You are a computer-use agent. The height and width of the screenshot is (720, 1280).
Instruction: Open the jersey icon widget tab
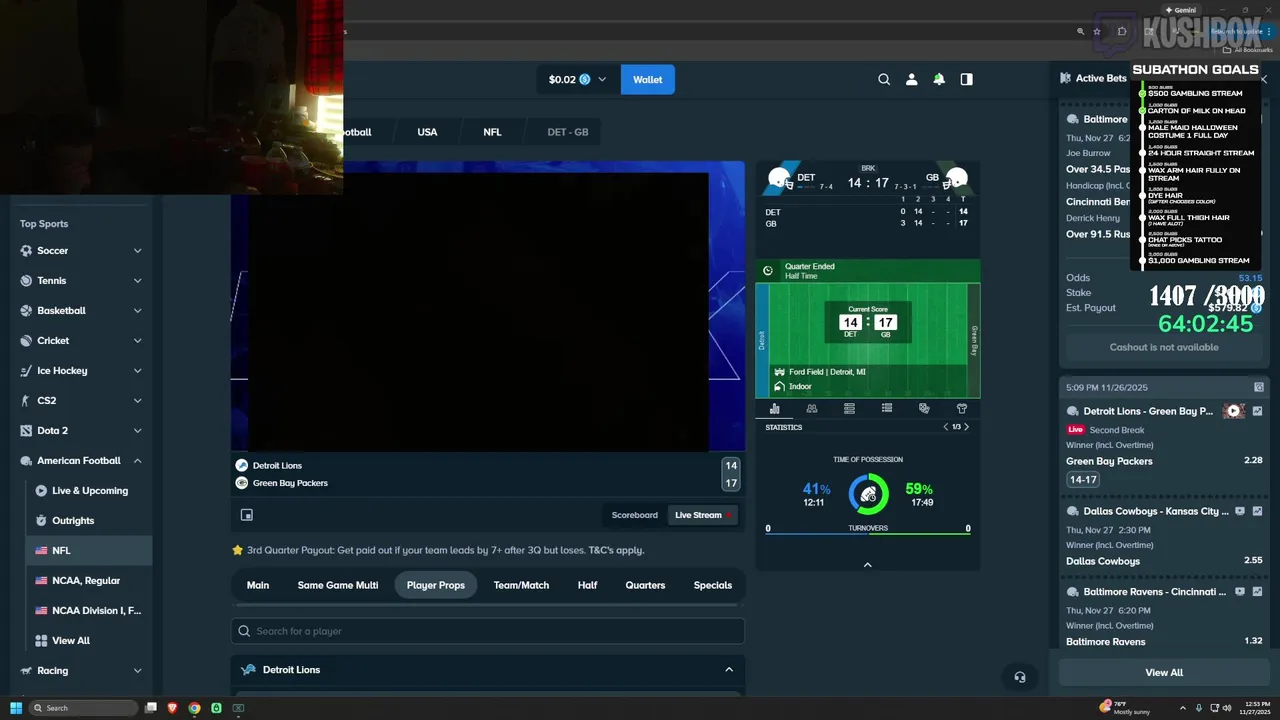(962, 408)
